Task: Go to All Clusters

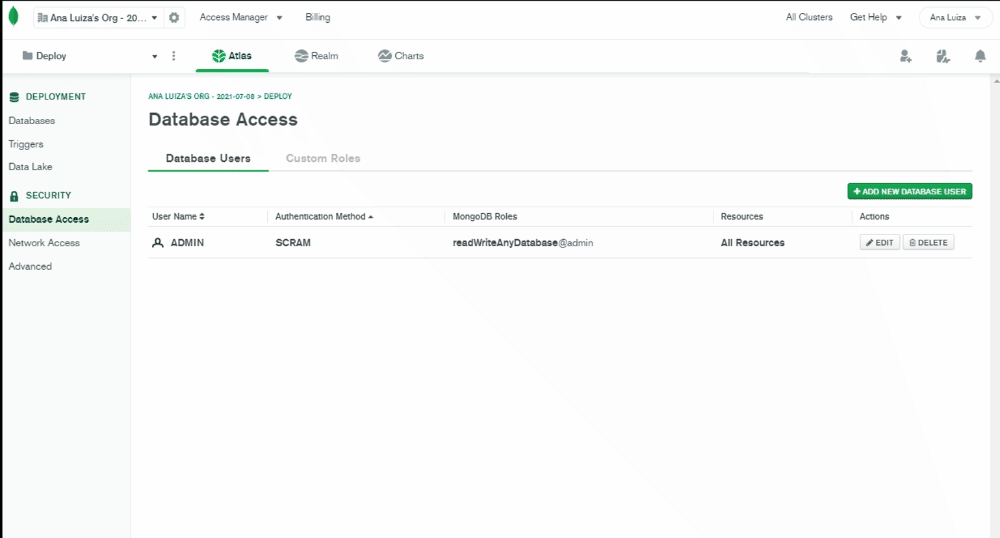Action: 809,17
